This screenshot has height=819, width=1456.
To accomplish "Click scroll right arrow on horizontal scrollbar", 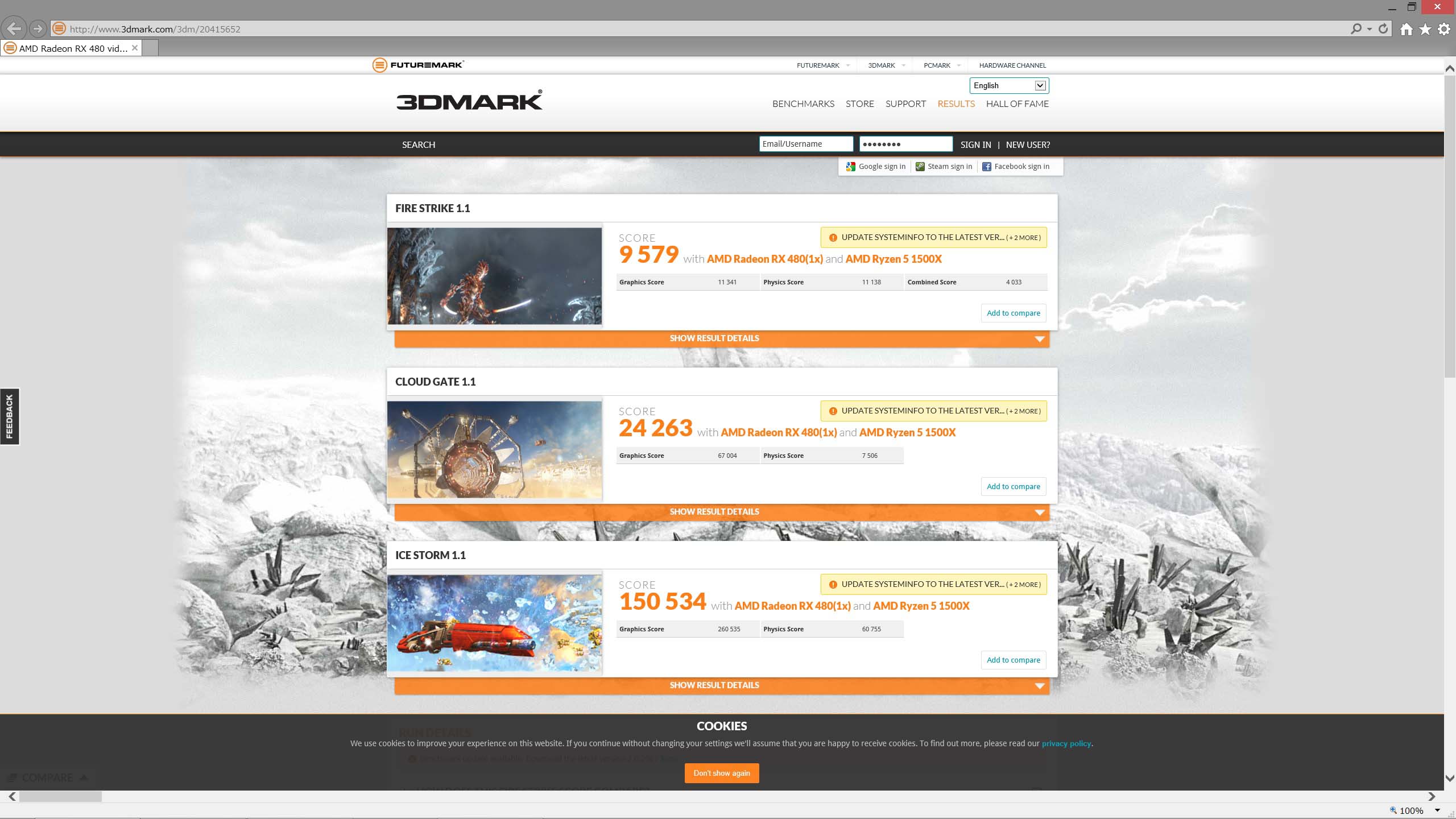I will 1432,797.
